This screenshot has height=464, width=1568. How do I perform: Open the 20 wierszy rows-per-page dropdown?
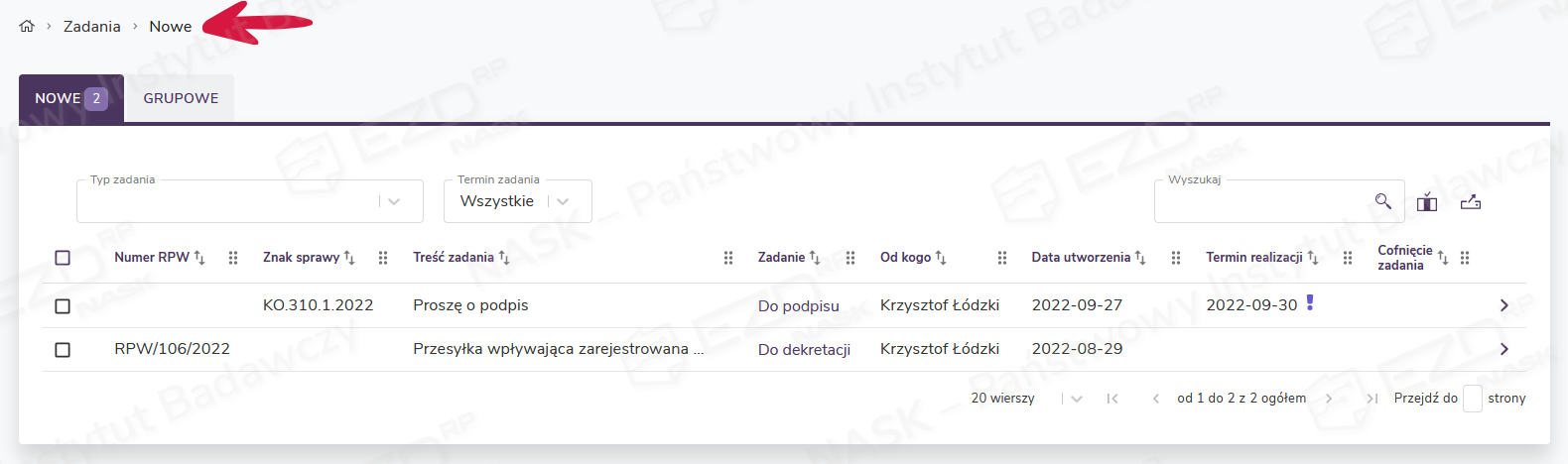(x=1077, y=399)
